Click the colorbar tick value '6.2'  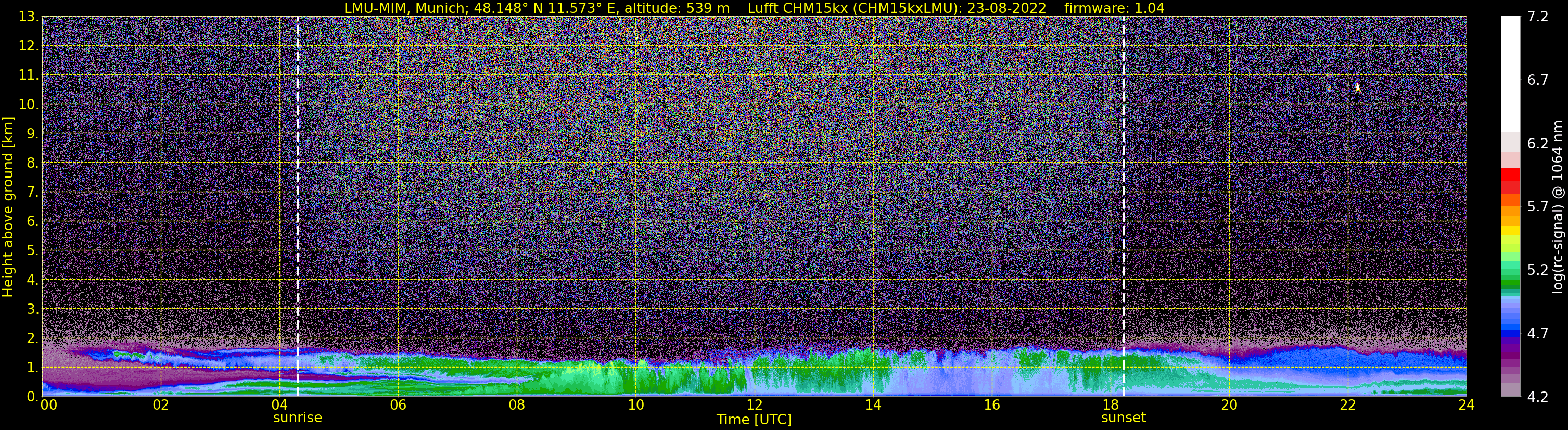(x=1538, y=143)
